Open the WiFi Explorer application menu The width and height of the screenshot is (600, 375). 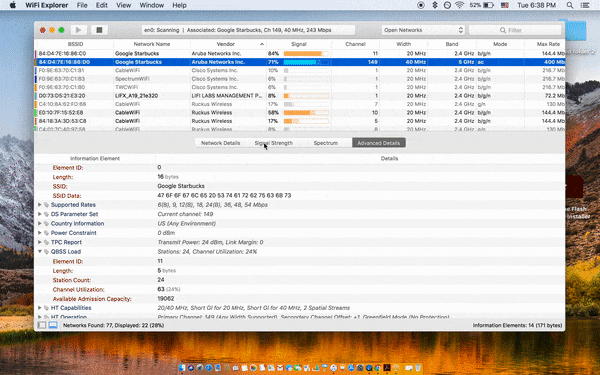click(x=47, y=5)
